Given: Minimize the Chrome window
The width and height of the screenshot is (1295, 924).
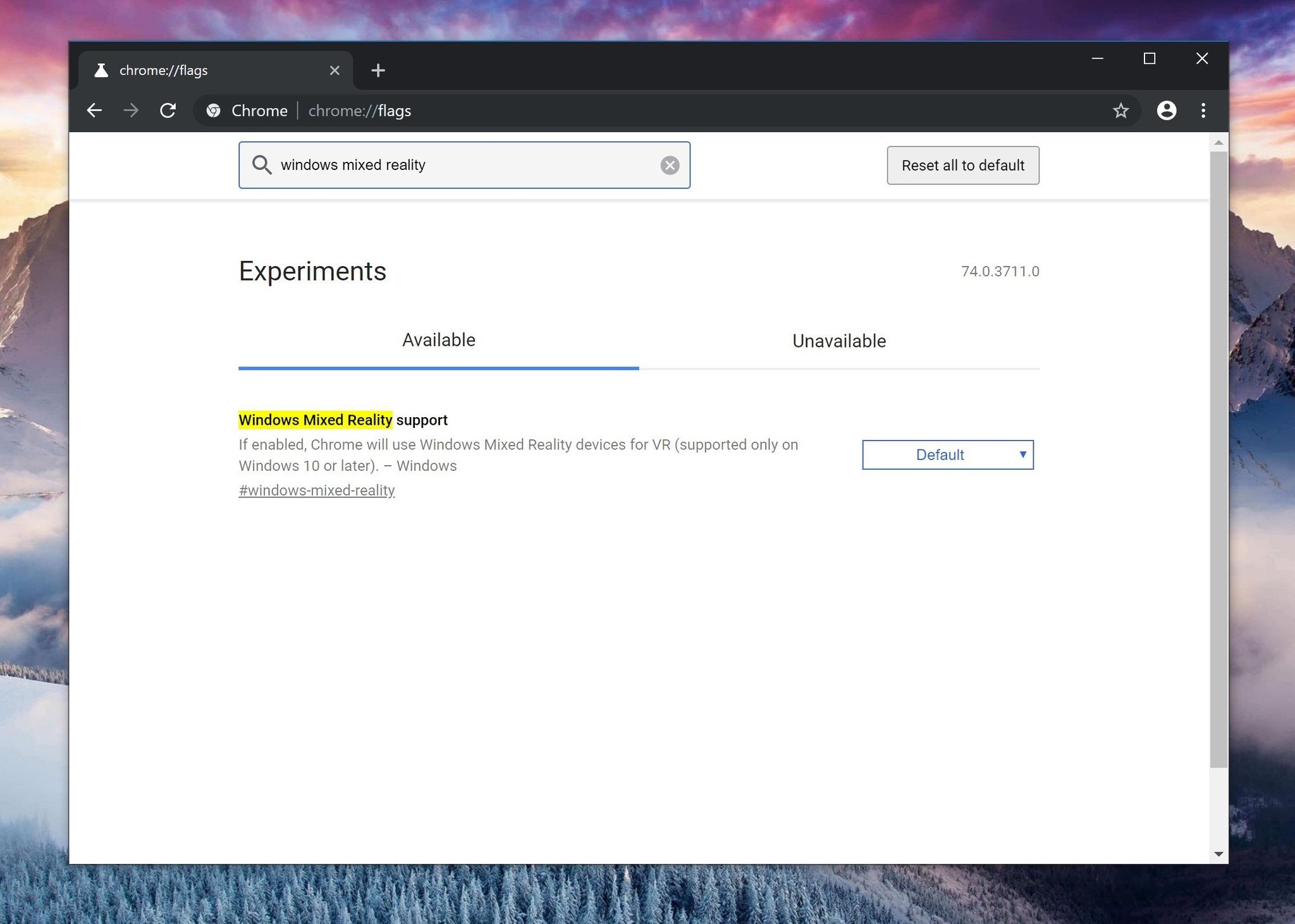Looking at the screenshot, I should (x=1098, y=59).
